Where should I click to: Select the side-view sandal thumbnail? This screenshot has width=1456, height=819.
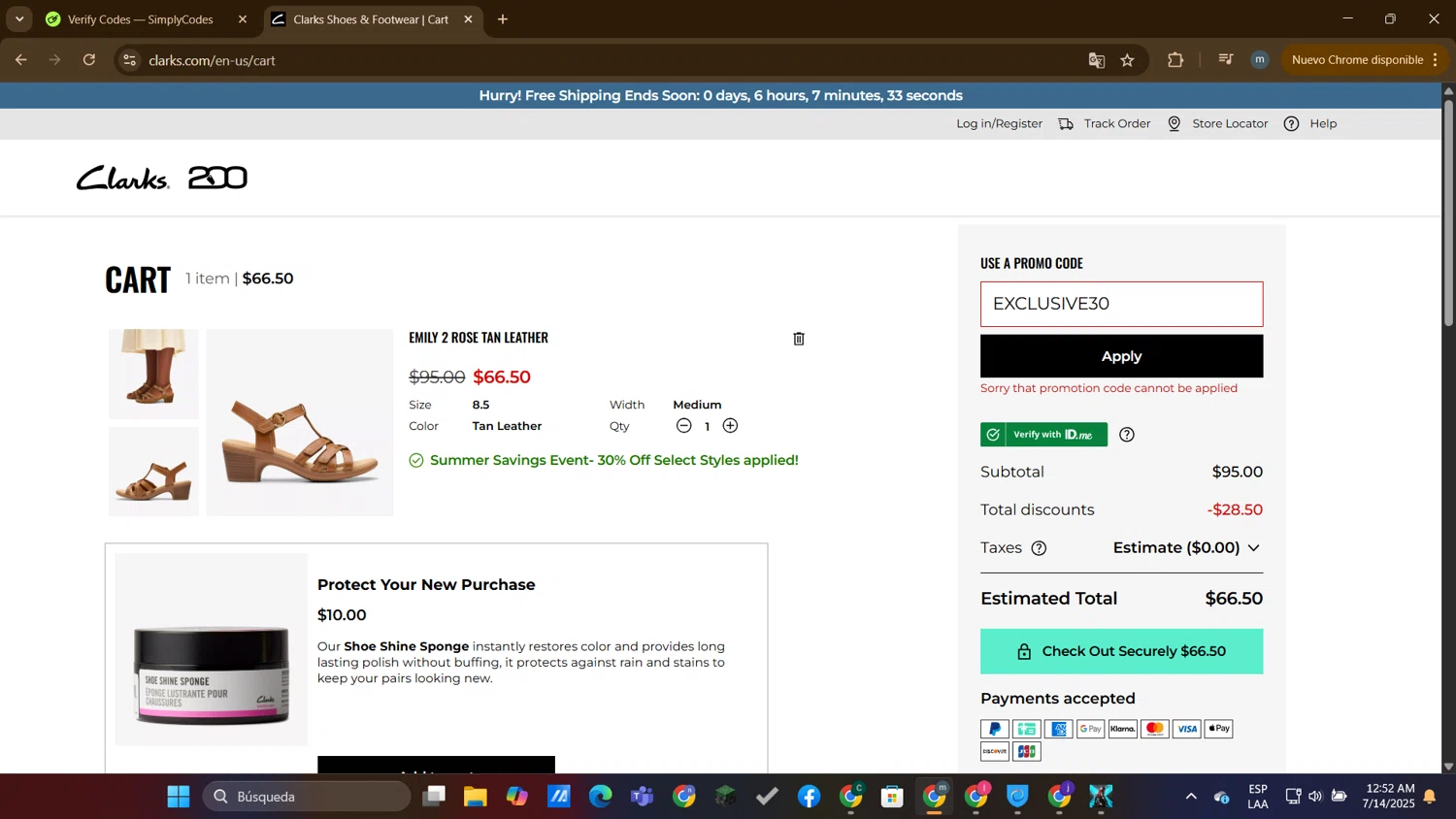pyautogui.click(x=153, y=472)
